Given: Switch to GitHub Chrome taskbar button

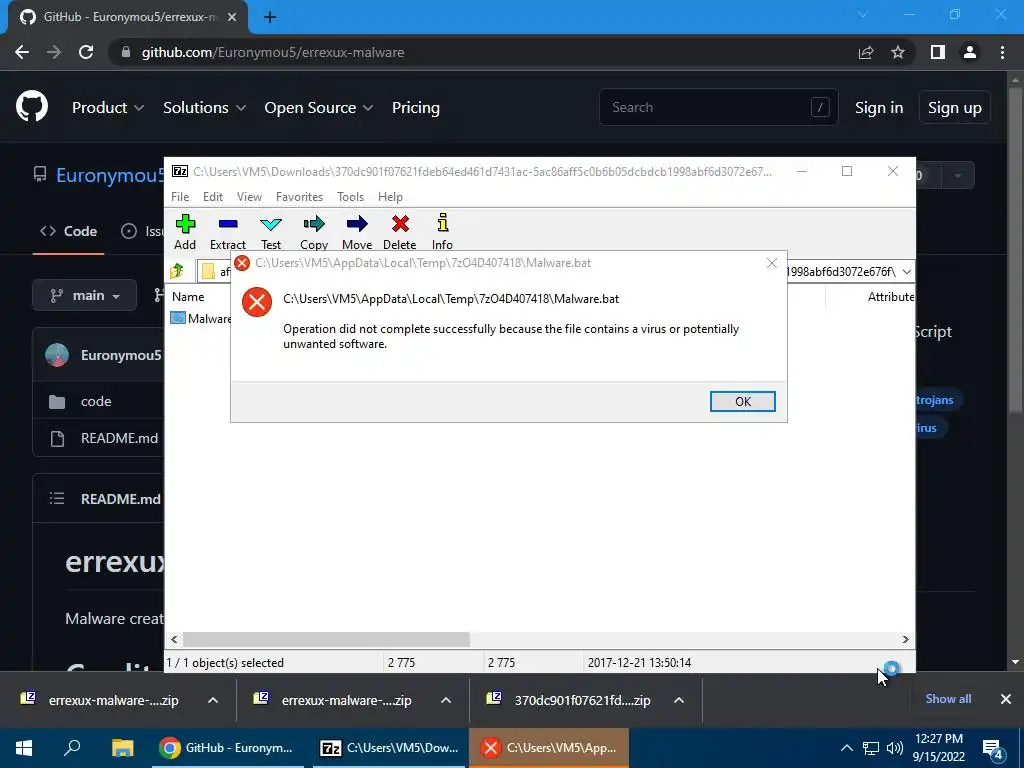Looking at the screenshot, I should click(227, 748).
